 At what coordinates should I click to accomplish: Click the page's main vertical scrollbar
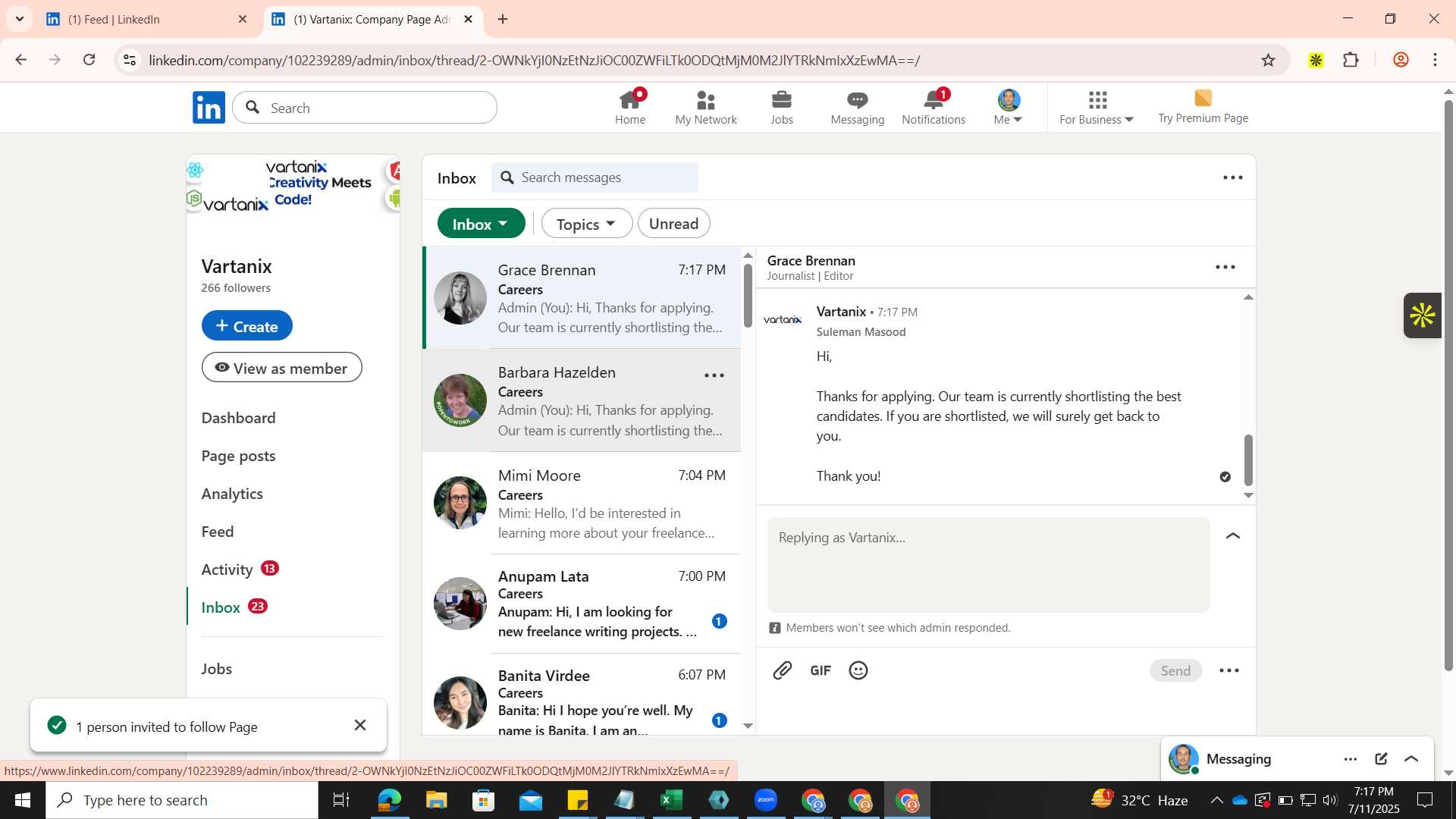click(1448, 387)
